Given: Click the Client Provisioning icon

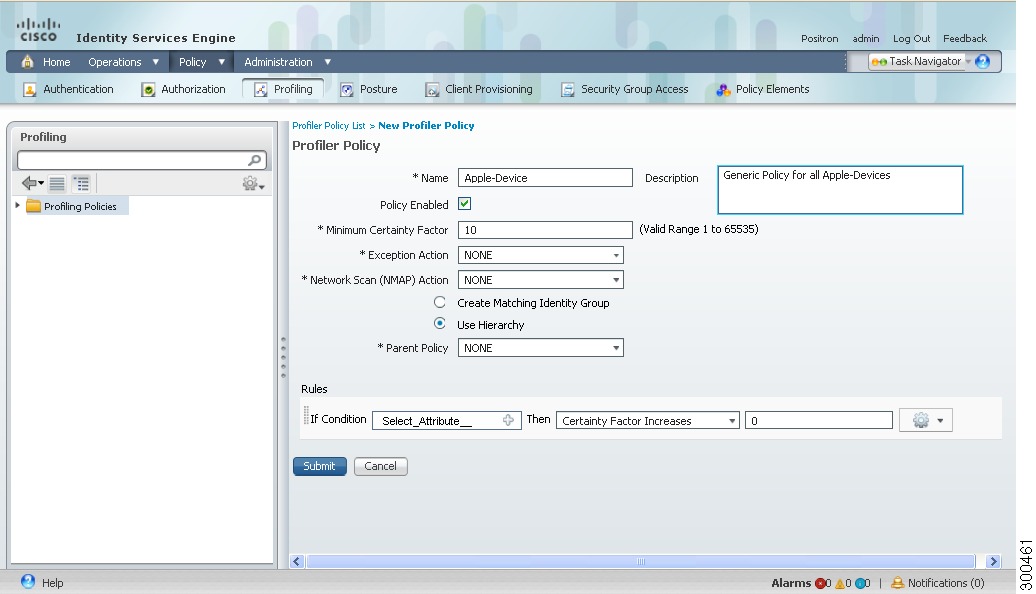Looking at the screenshot, I should tap(432, 90).
